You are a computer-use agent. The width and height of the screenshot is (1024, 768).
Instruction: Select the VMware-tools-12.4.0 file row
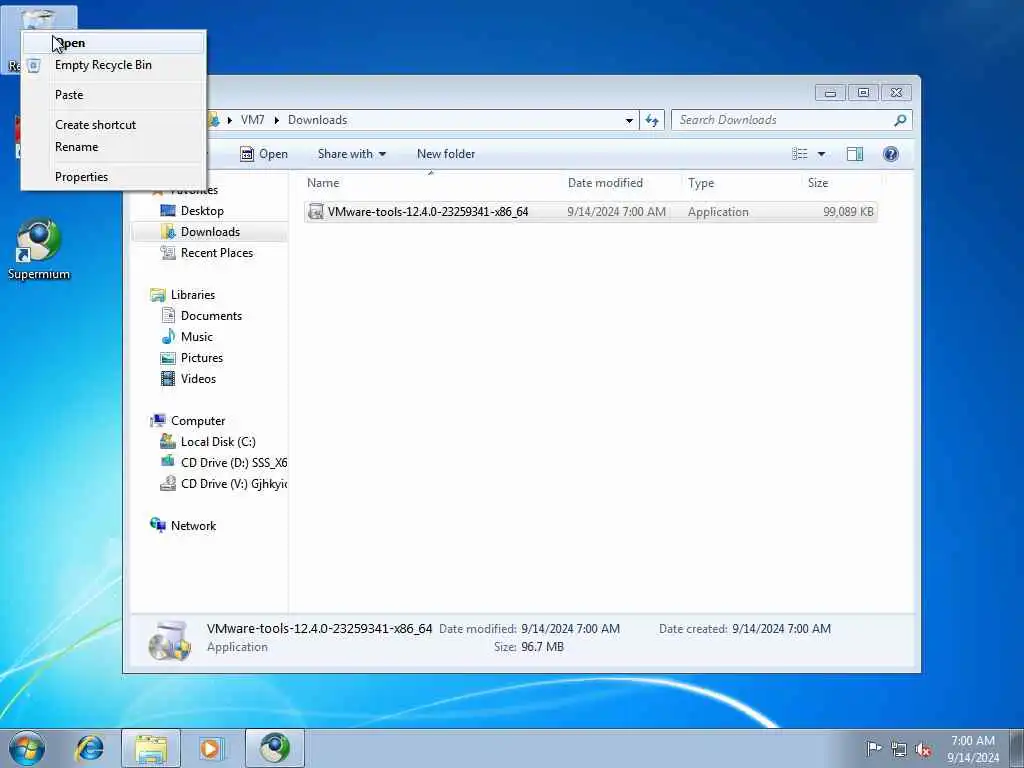(x=590, y=212)
